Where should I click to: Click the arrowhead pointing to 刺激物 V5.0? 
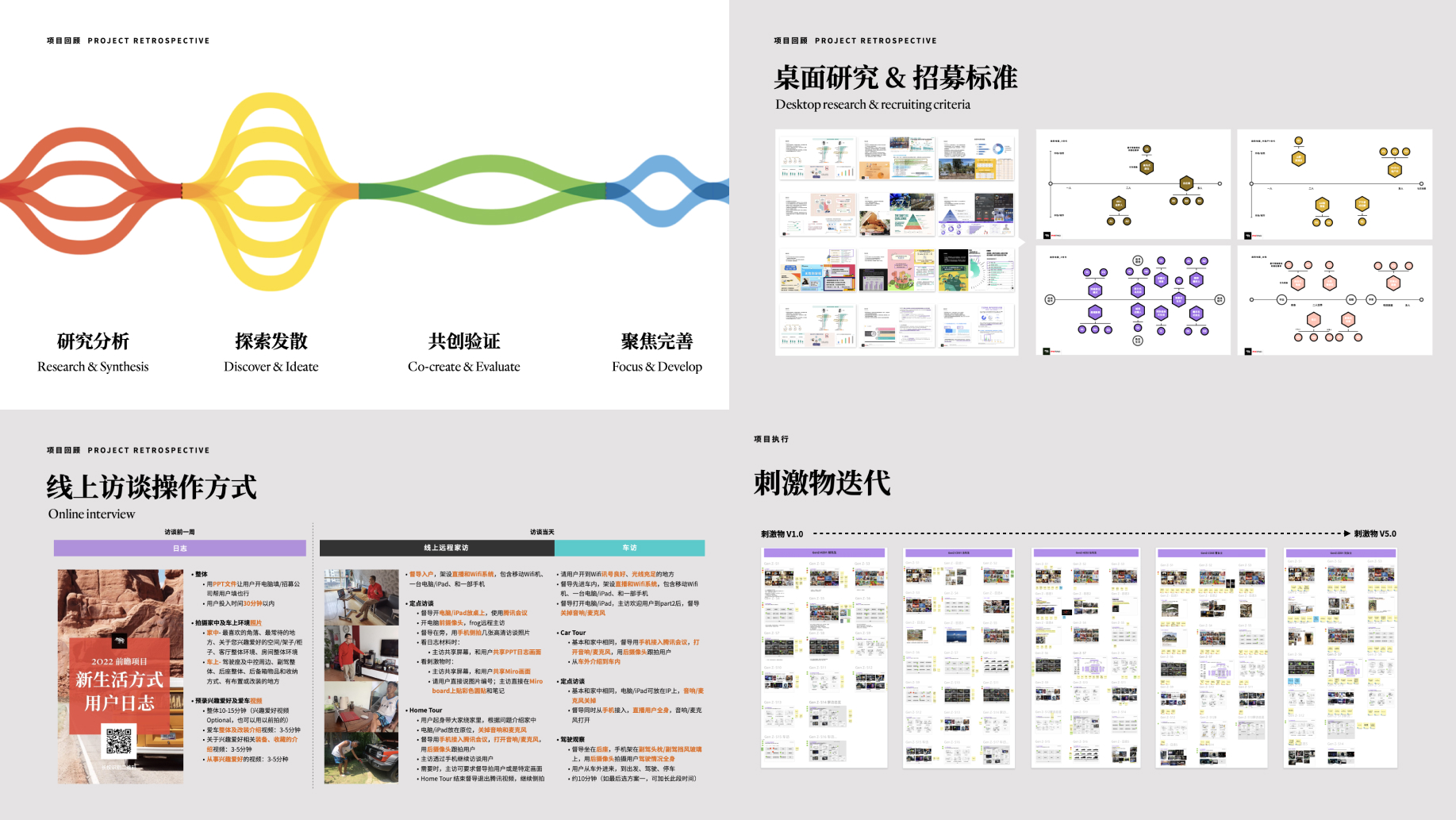(x=1347, y=533)
